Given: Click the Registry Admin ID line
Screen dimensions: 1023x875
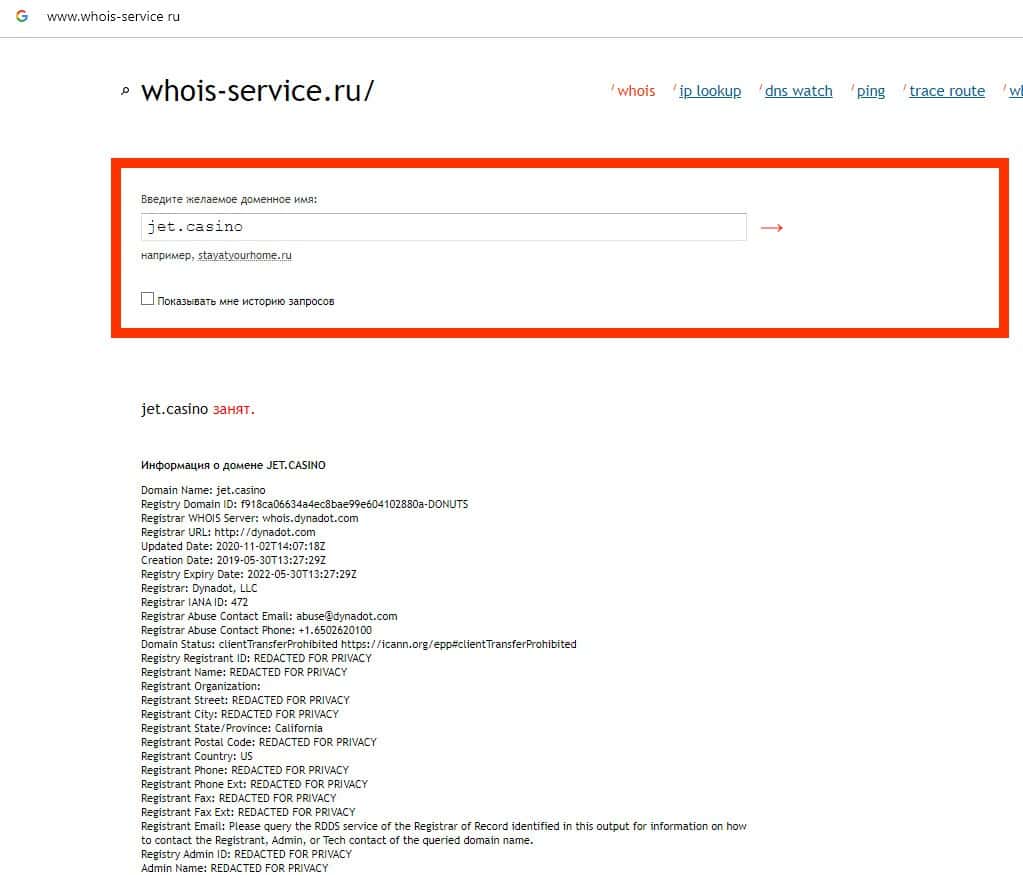Looking at the screenshot, I should coord(246,854).
